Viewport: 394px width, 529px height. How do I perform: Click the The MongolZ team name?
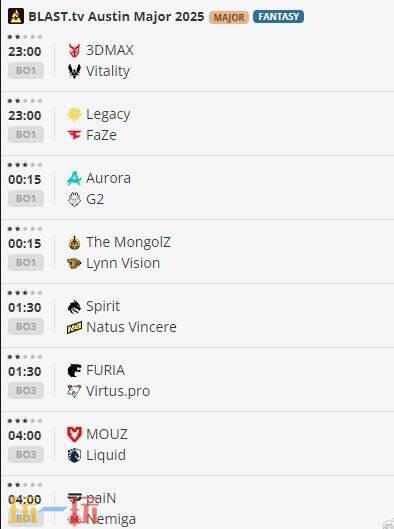[x=128, y=242]
